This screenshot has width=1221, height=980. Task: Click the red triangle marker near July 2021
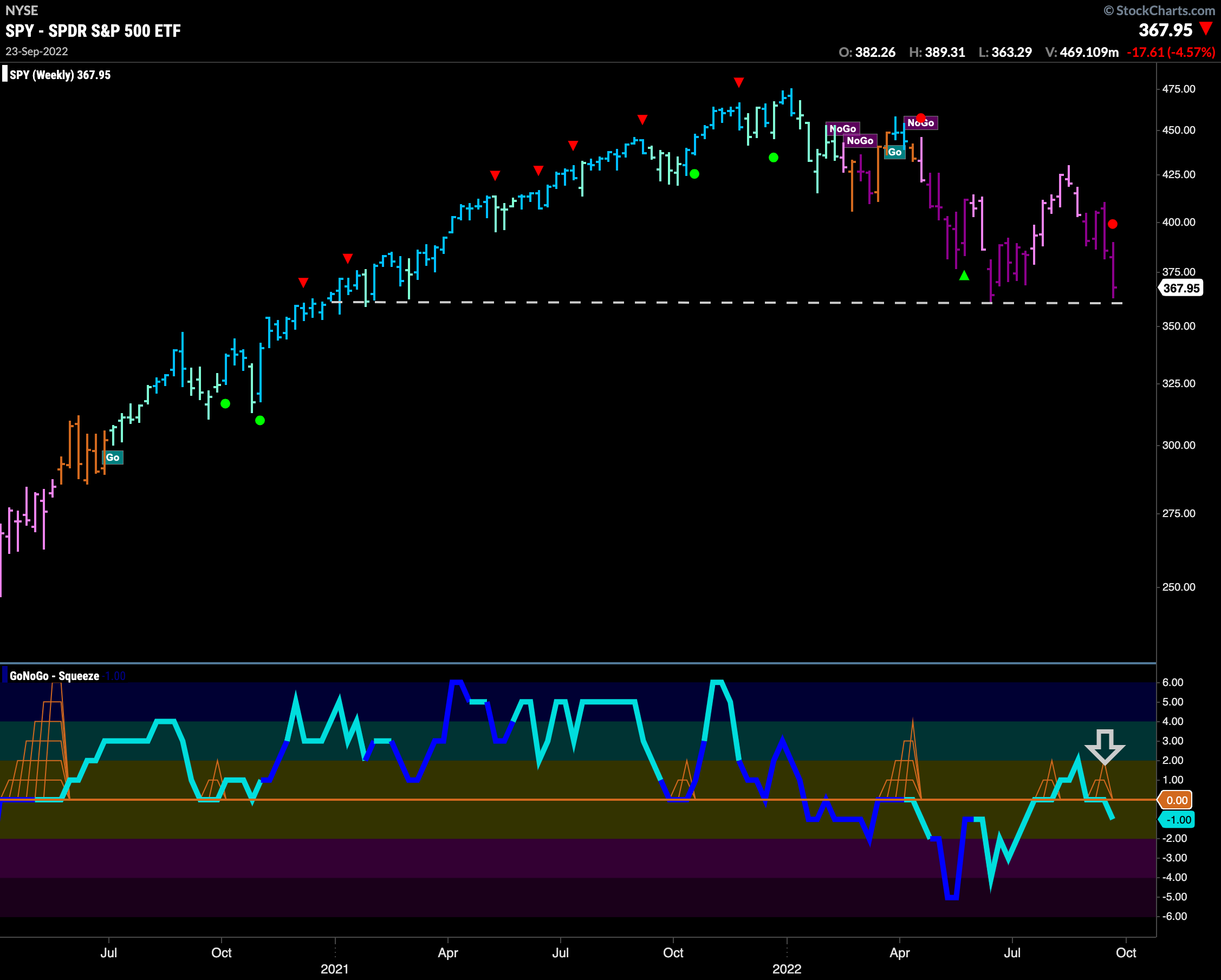[x=573, y=146]
